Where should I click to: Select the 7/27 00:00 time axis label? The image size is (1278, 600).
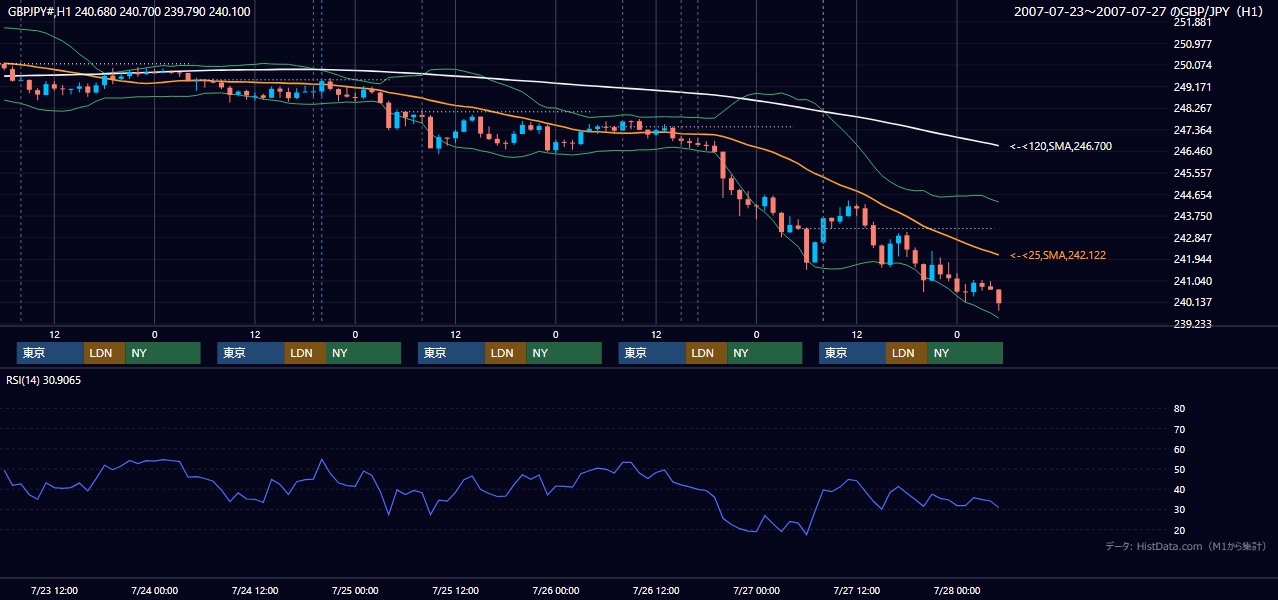756,590
